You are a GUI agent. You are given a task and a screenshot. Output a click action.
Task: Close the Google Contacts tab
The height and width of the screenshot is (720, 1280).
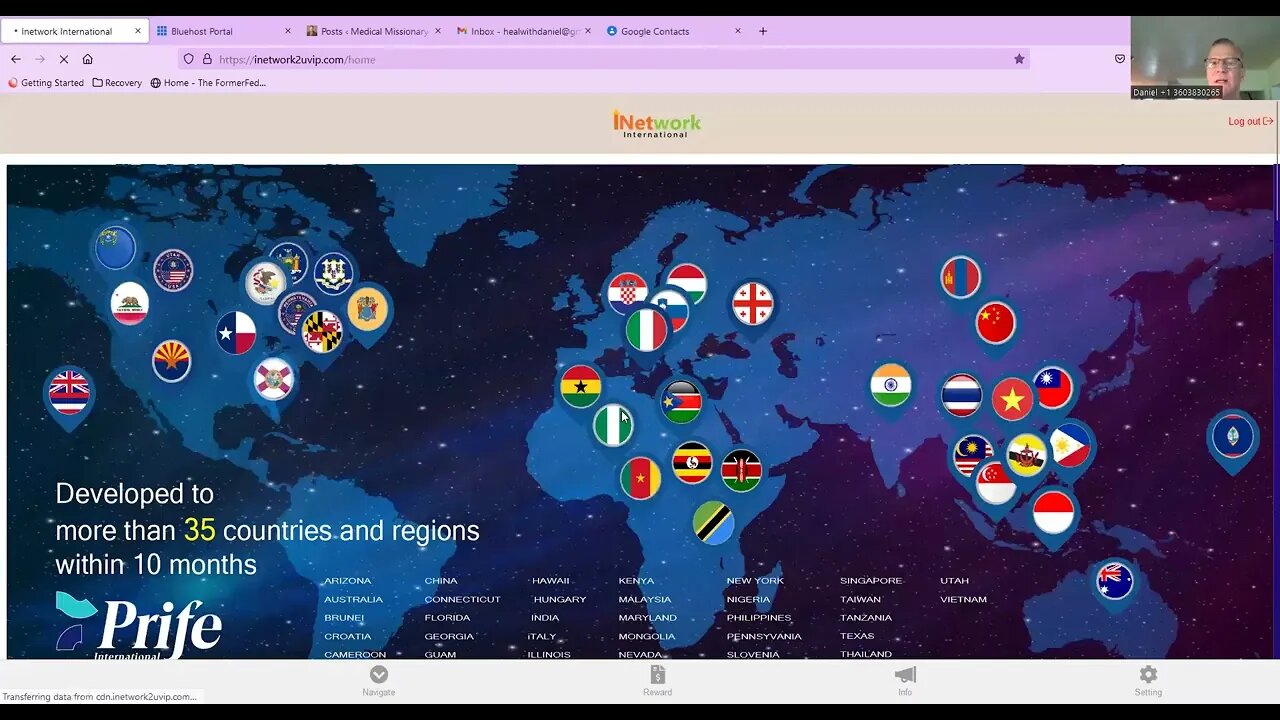click(738, 31)
